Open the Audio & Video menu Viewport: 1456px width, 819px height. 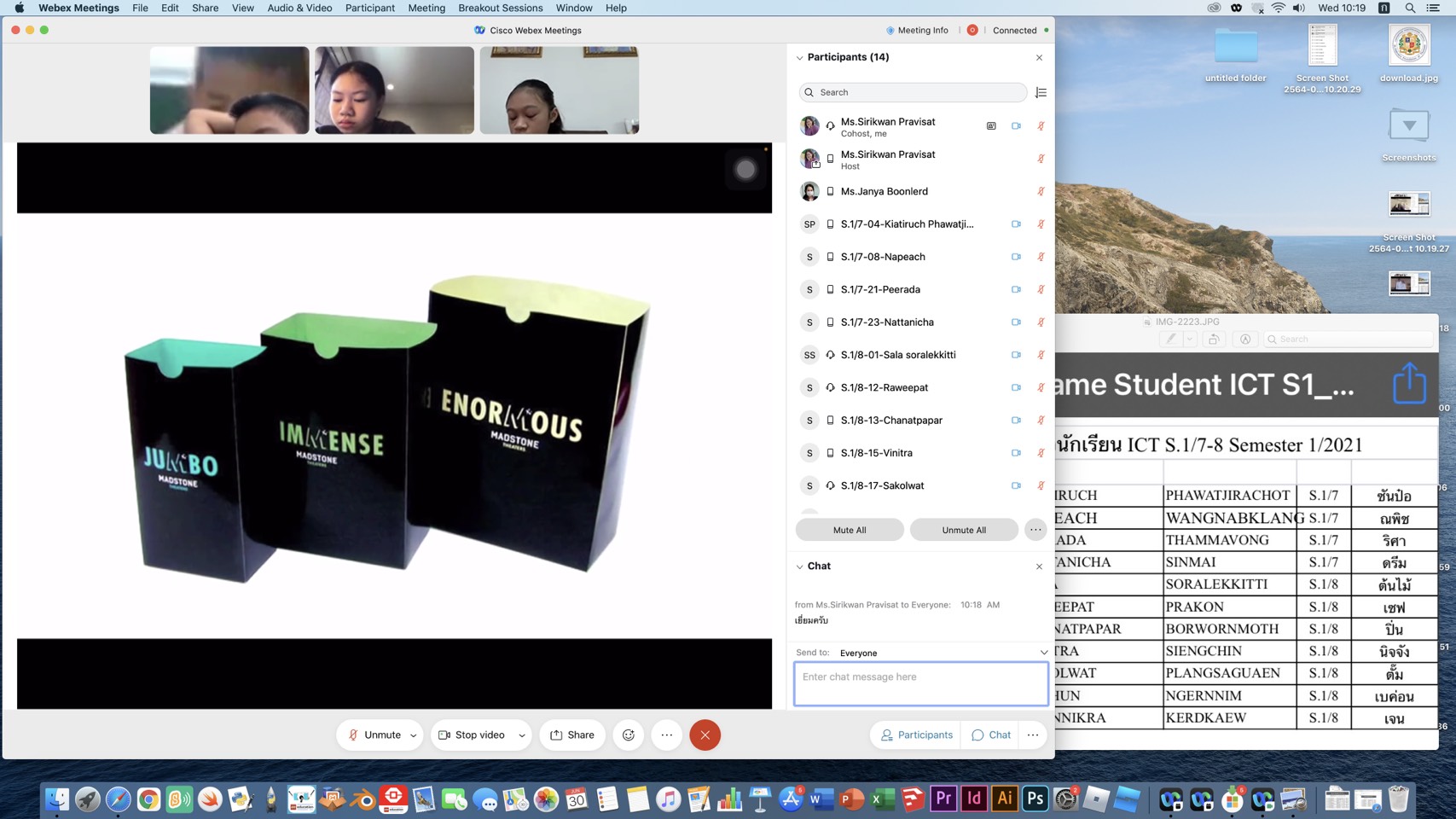[299, 8]
